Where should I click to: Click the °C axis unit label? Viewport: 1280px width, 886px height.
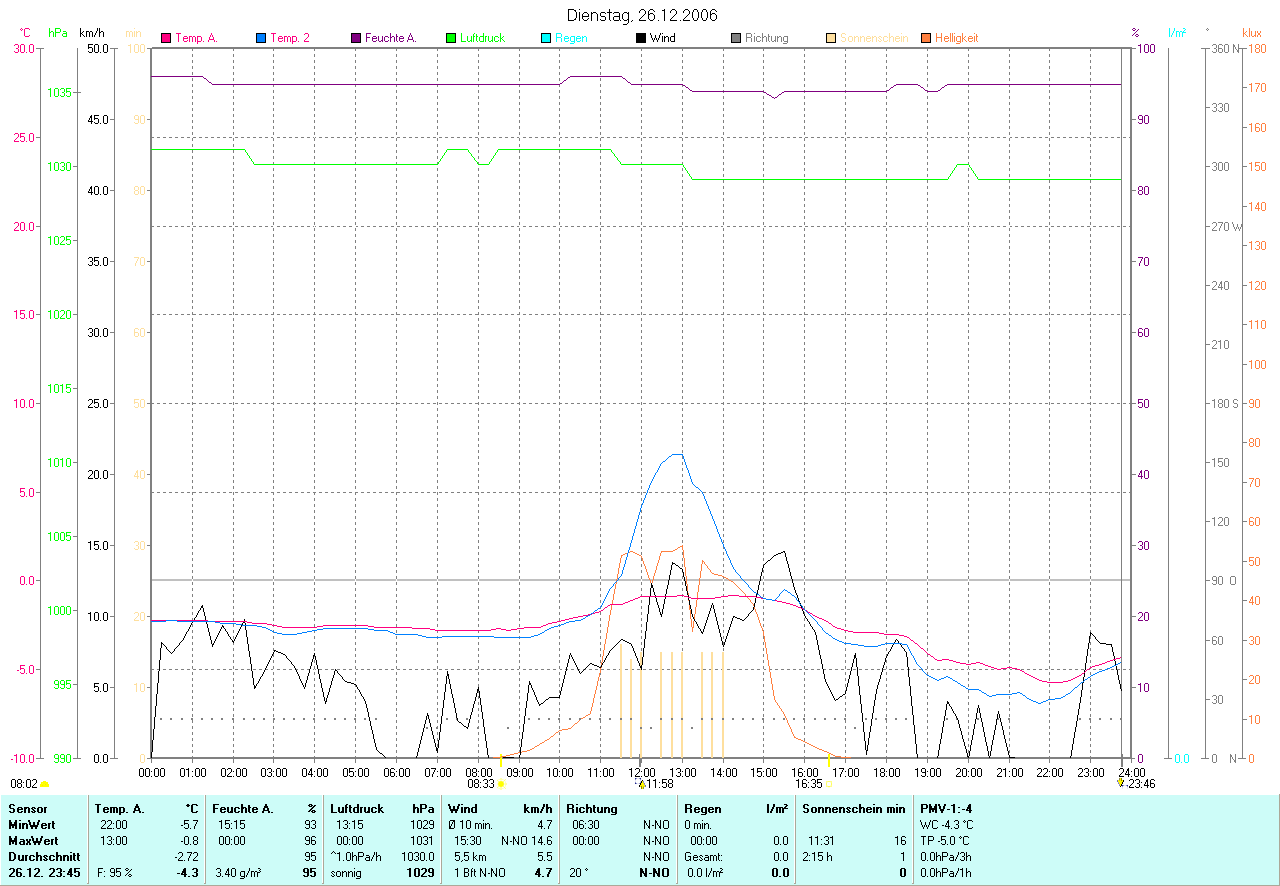pyautogui.click(x=25, y=32)
